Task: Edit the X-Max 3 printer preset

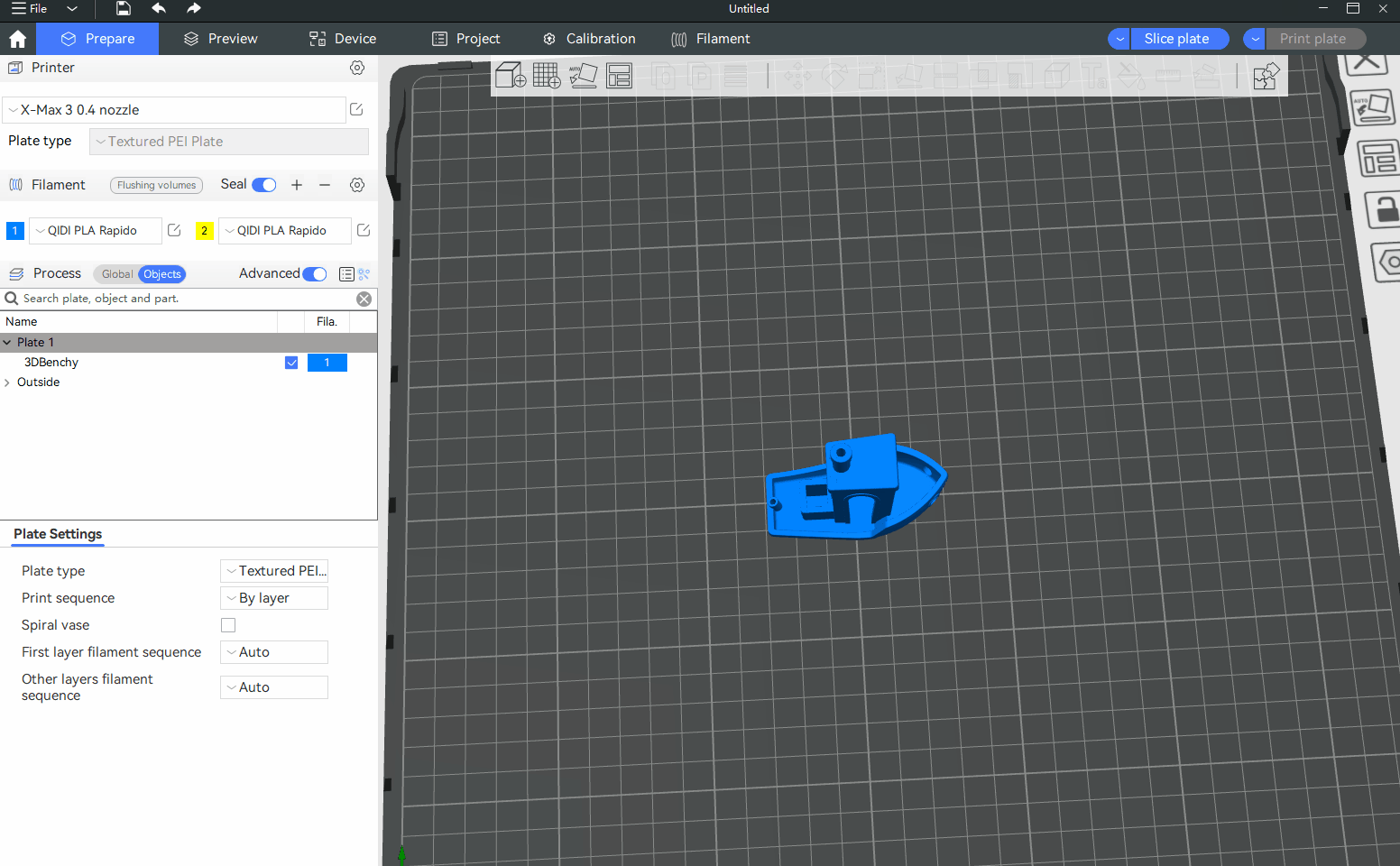Action: [356, 110]
